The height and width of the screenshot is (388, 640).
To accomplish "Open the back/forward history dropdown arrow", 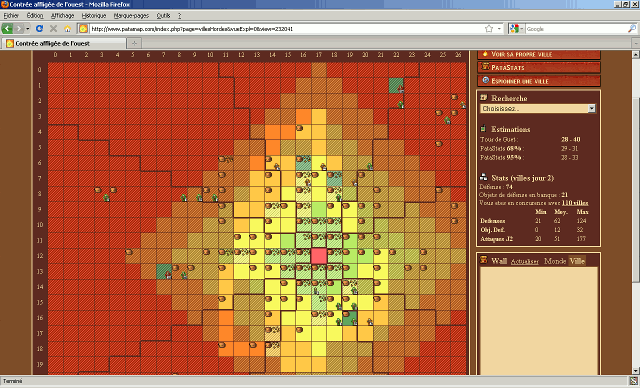I will click(27, 29).
